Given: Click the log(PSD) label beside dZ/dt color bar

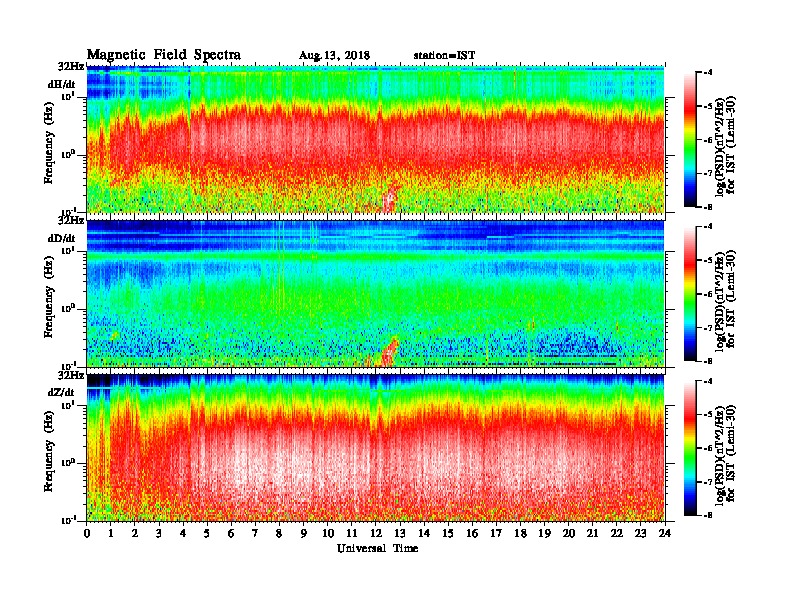Looking at the screenshot, I should click(725, 454).
